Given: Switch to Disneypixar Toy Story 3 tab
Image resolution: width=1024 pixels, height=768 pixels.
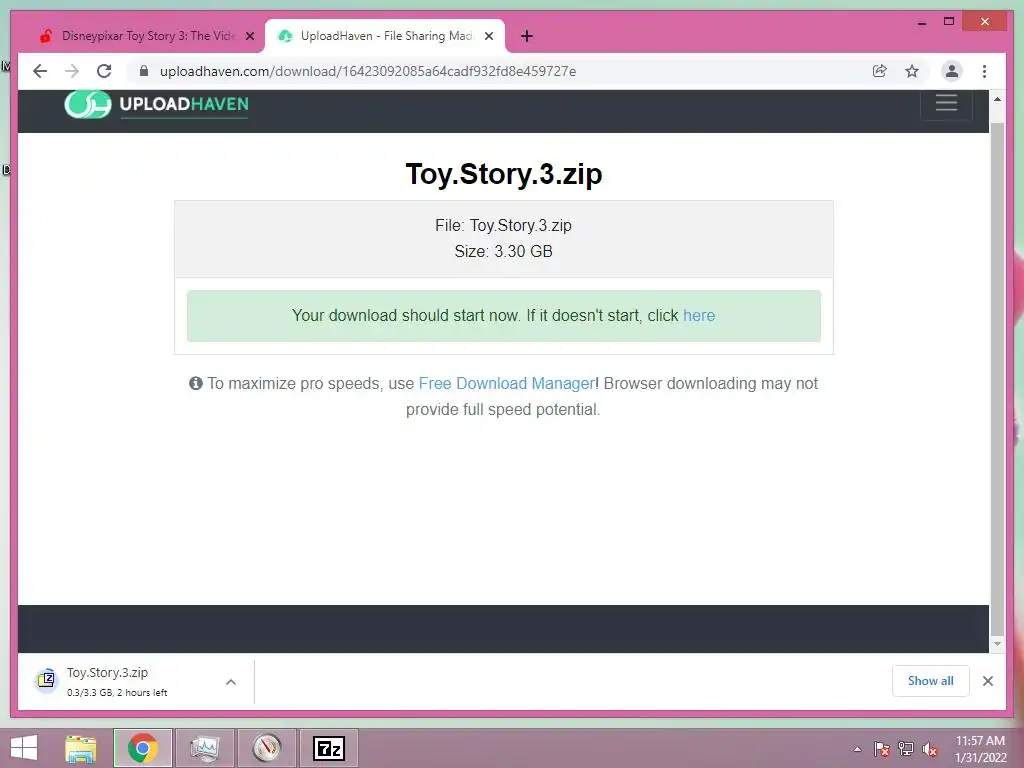Looking at the screenshot, I should click(x=147, y=36).
